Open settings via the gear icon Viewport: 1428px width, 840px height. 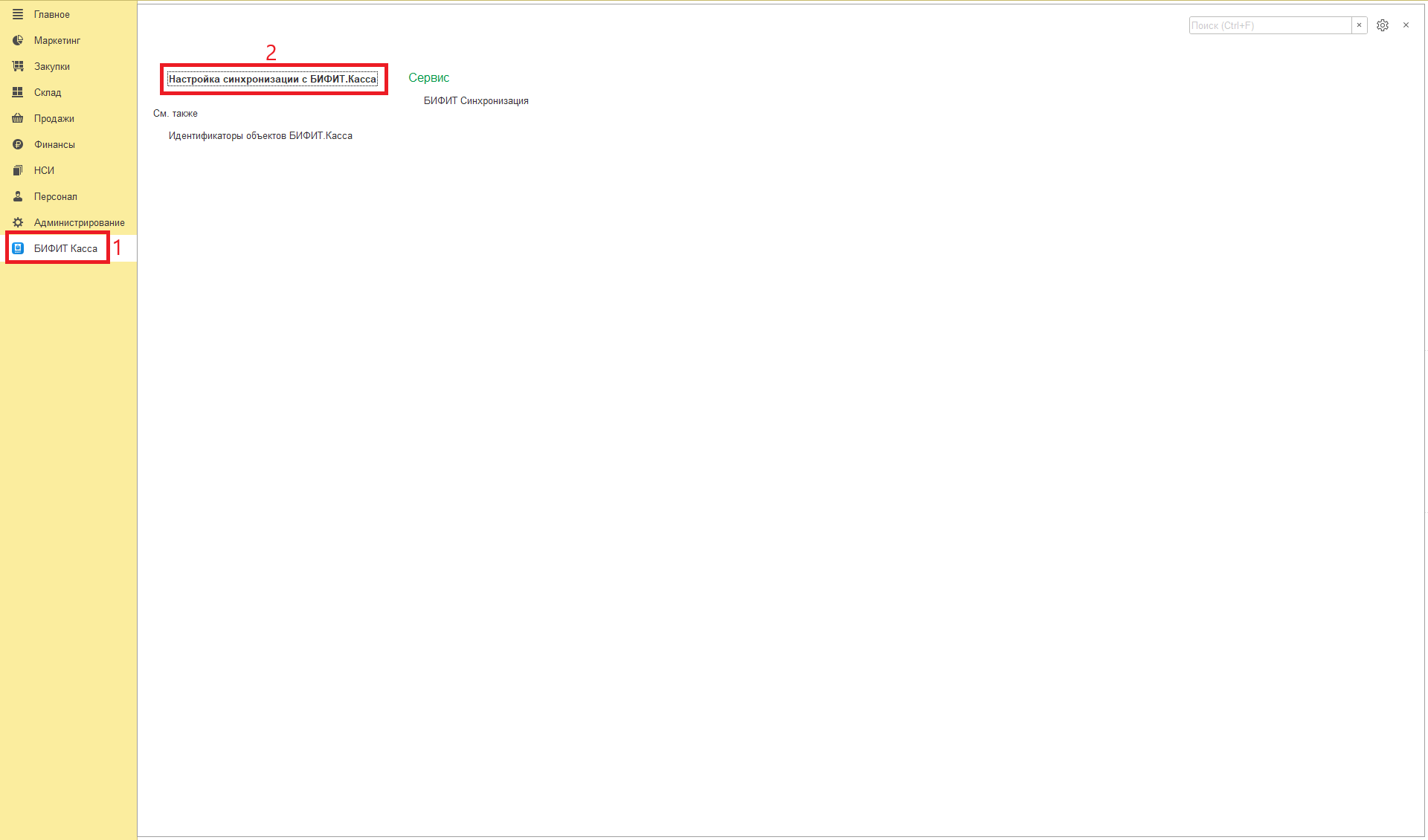[1383, 25]
